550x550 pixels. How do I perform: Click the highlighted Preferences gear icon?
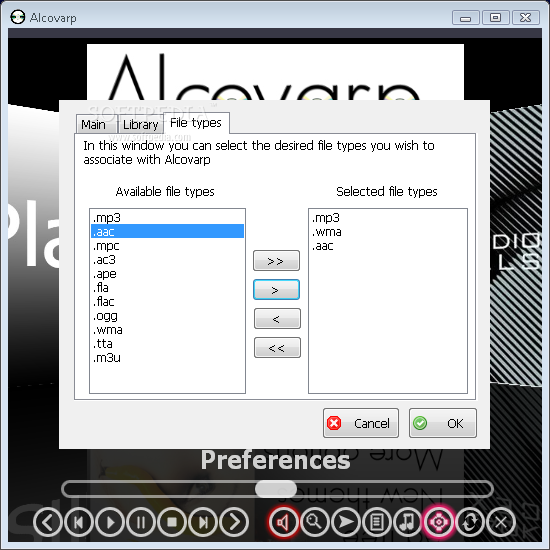click(438, 522)
